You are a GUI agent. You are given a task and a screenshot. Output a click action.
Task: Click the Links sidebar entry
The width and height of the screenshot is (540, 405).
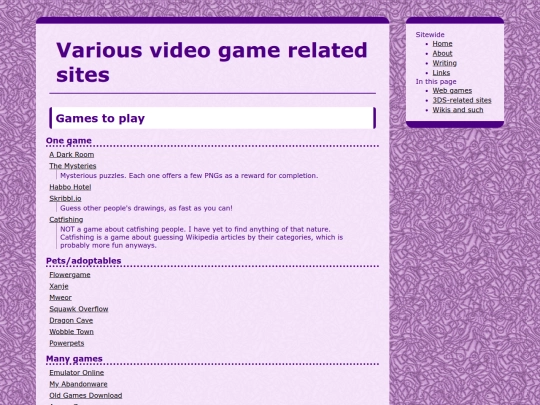(441, 73)
